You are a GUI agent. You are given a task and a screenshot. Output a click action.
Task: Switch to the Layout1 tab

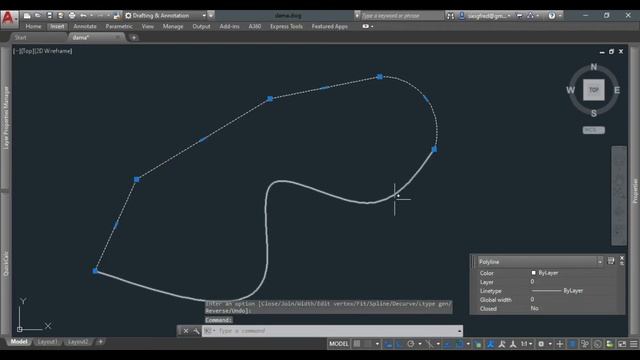click(47, 342)
